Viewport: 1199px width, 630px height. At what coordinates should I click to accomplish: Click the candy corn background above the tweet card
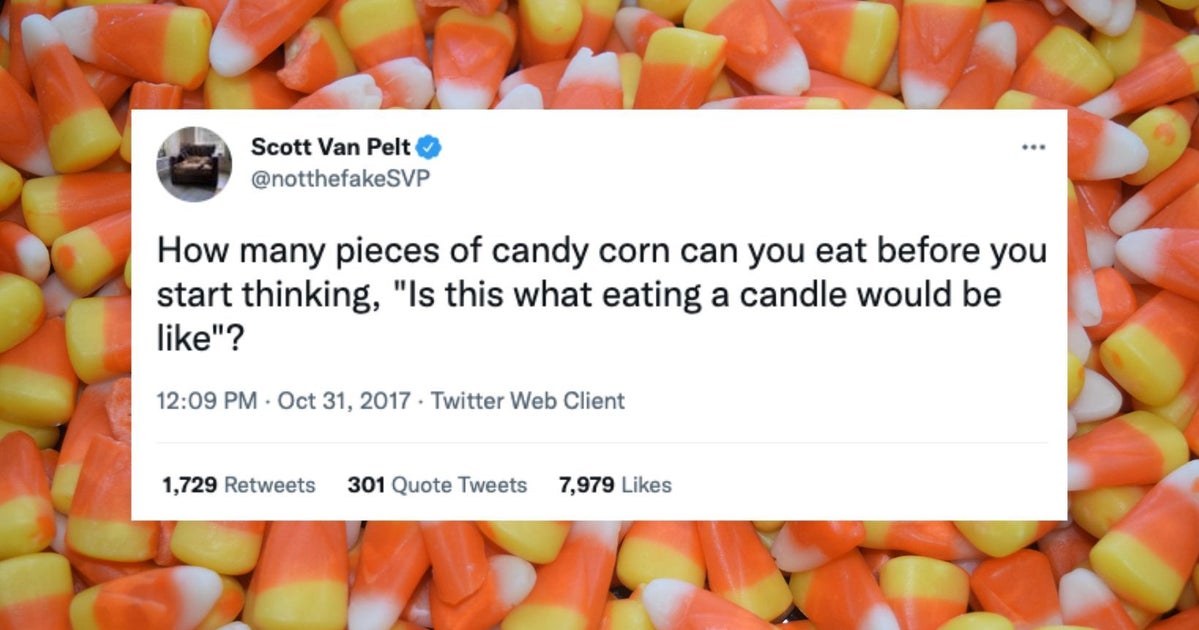coord(600,54)
